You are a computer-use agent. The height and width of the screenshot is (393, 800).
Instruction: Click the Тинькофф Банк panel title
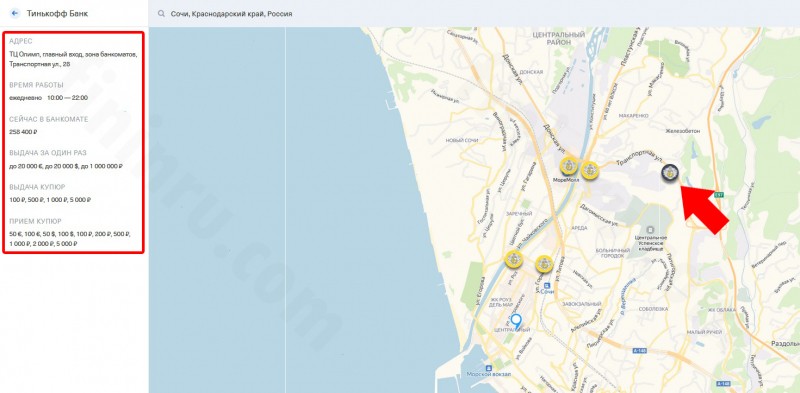click(57, 14)
